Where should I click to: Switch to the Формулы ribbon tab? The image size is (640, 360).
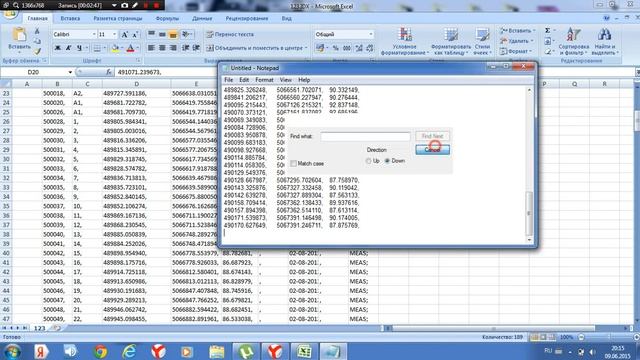coord(167,18)
